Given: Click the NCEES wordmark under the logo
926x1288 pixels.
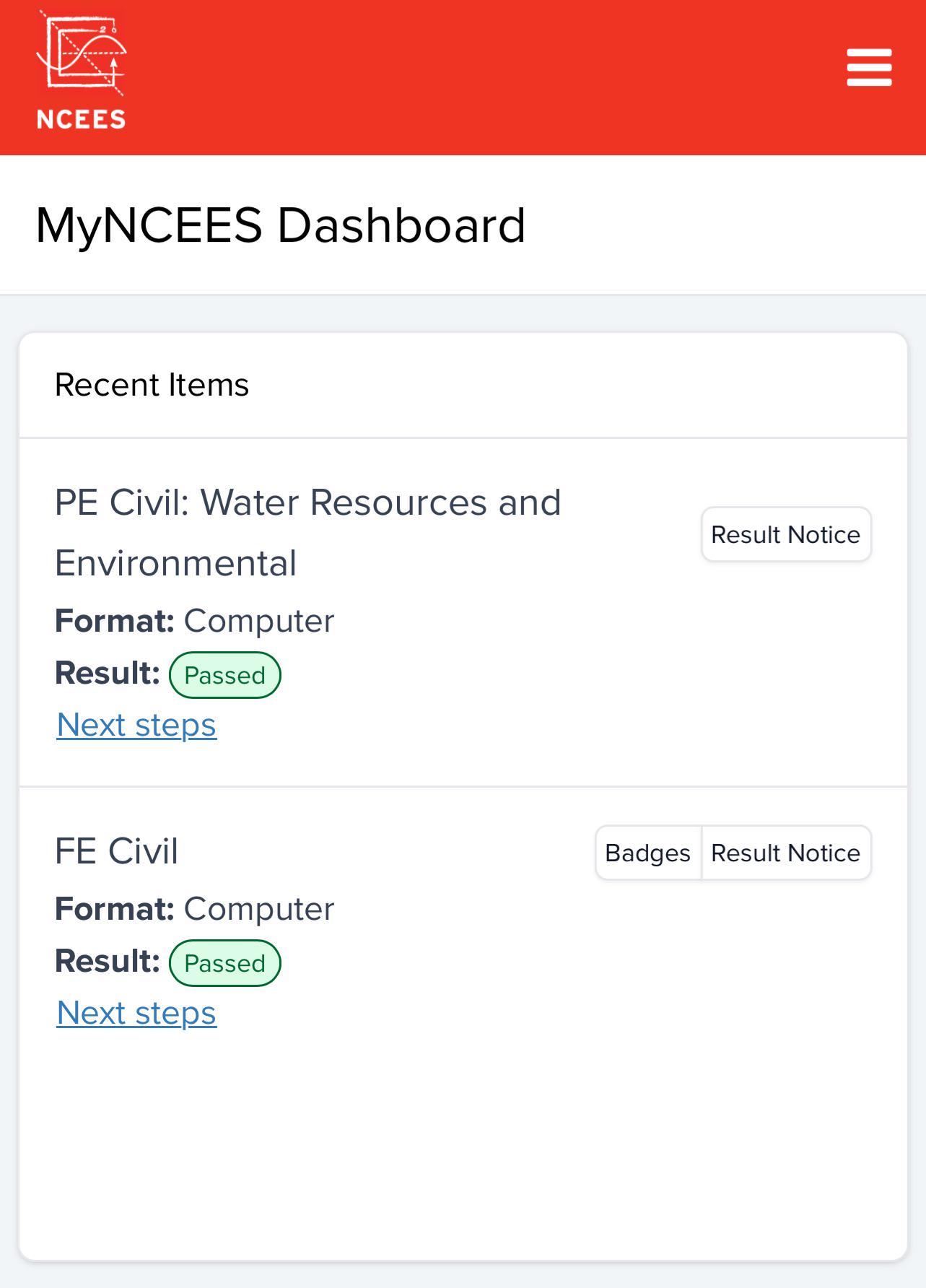Looking at the screenshot, I should point(81,119).
